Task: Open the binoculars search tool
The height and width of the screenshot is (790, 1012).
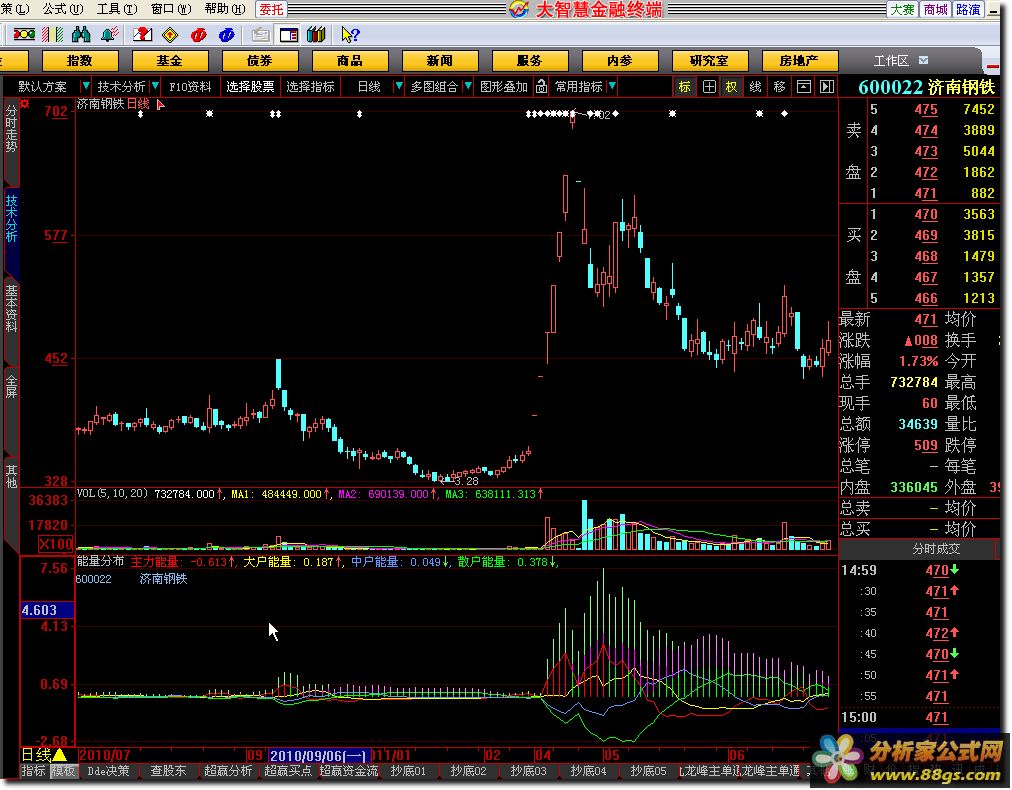Action: (x=81, y=34)
